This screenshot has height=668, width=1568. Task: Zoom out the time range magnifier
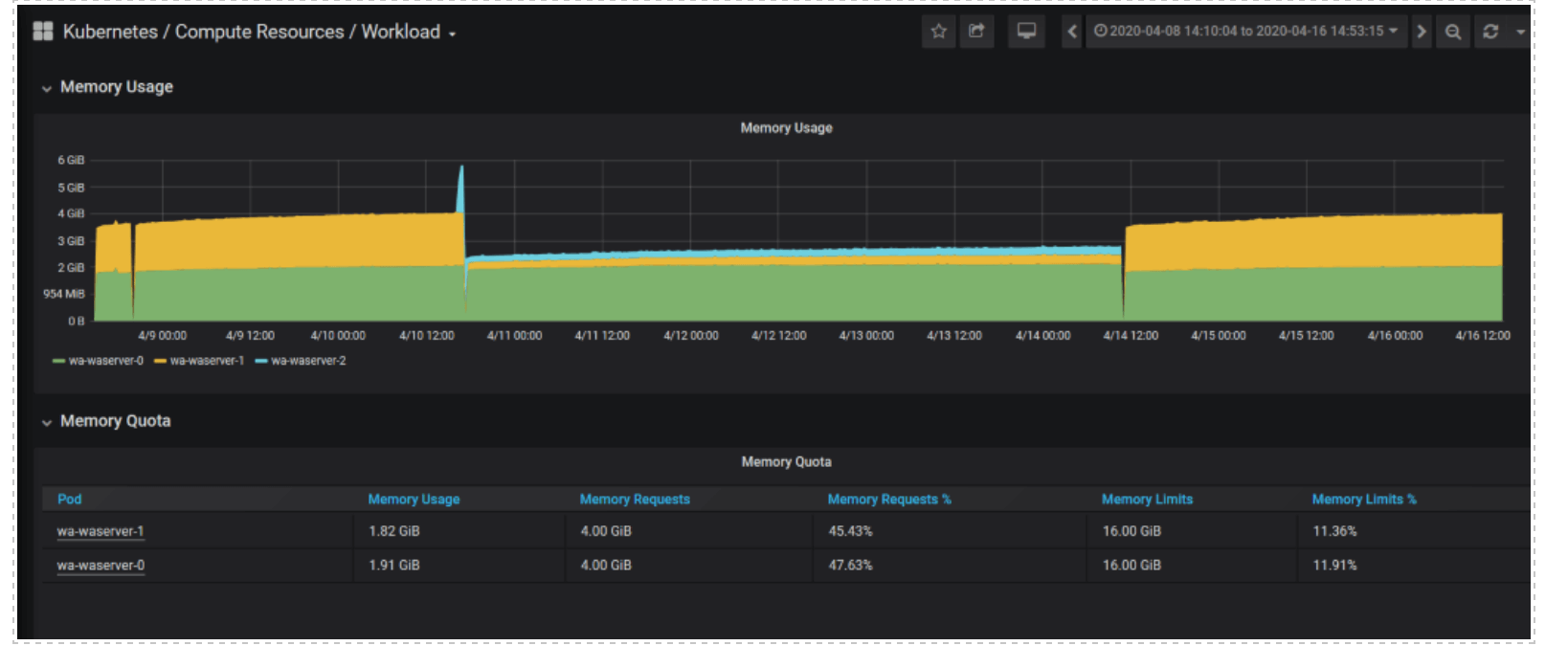pos(1453,32)
